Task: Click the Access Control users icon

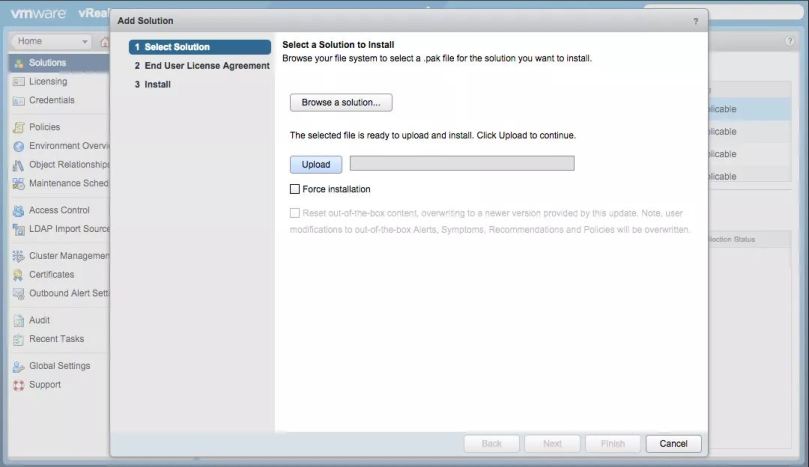Action: click(x=18, y=211)
